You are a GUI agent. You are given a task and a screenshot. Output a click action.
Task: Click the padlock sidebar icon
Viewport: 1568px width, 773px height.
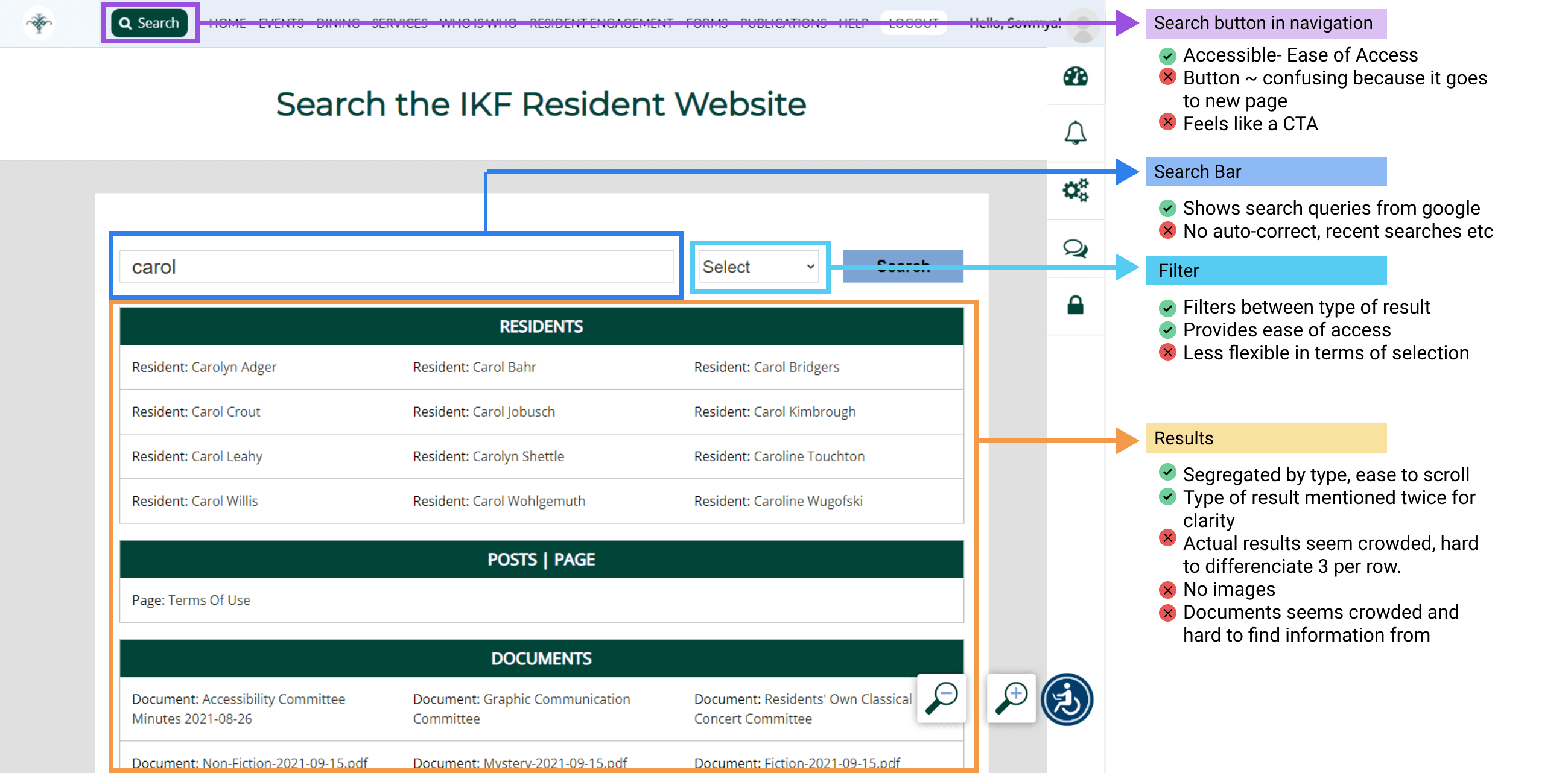[x=1075, y=304]
